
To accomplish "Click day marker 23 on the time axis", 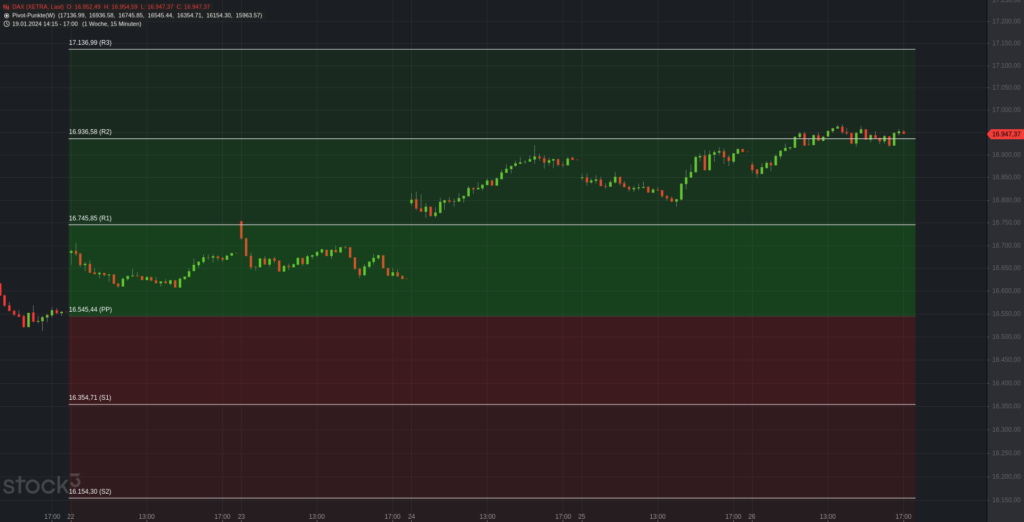I will (x=241, y=517).
